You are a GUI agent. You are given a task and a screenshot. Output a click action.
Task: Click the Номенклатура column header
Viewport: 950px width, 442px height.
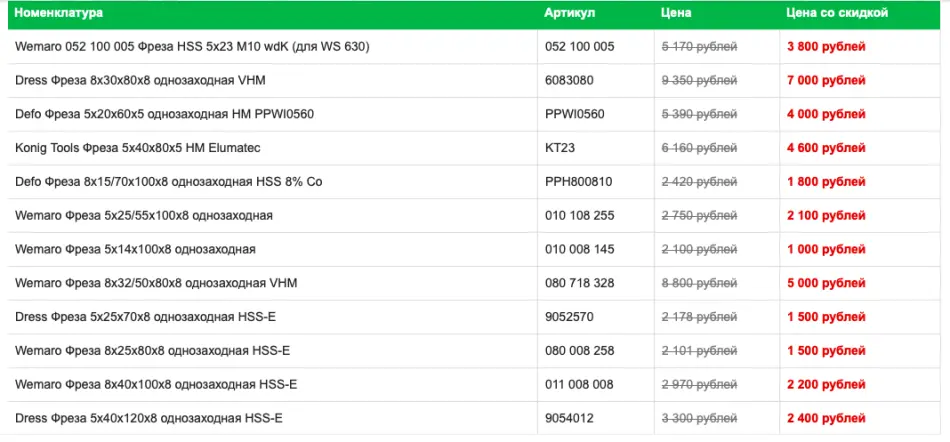(x=59, y=13)
